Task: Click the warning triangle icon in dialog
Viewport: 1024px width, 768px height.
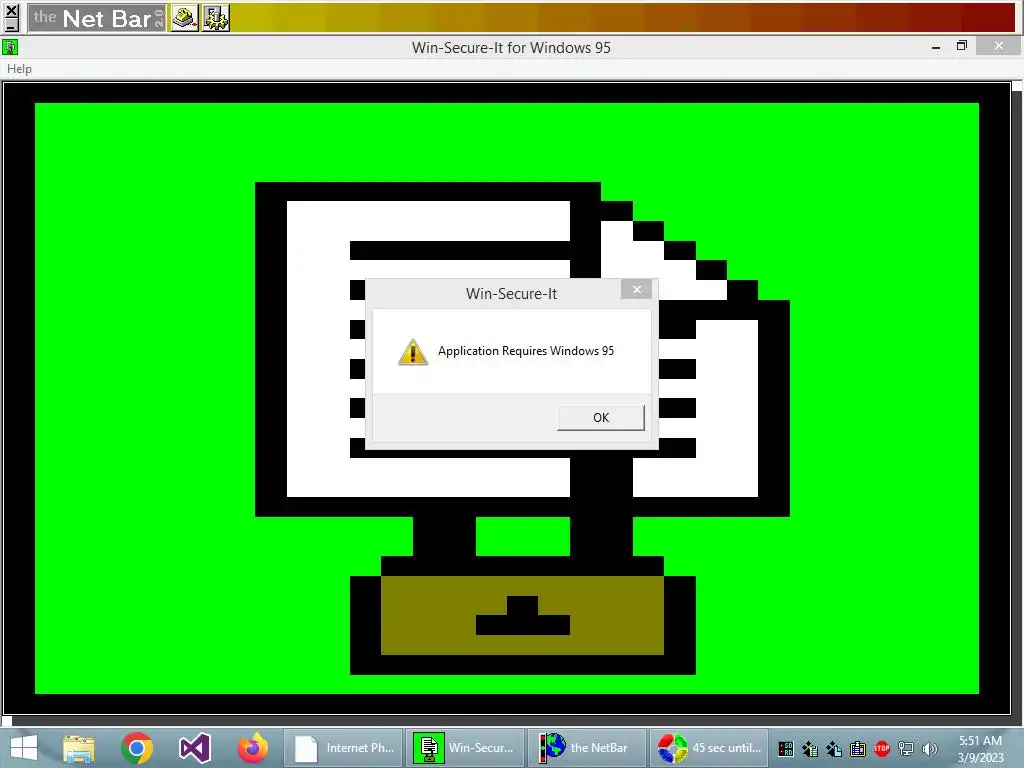Action: (413, 351)
